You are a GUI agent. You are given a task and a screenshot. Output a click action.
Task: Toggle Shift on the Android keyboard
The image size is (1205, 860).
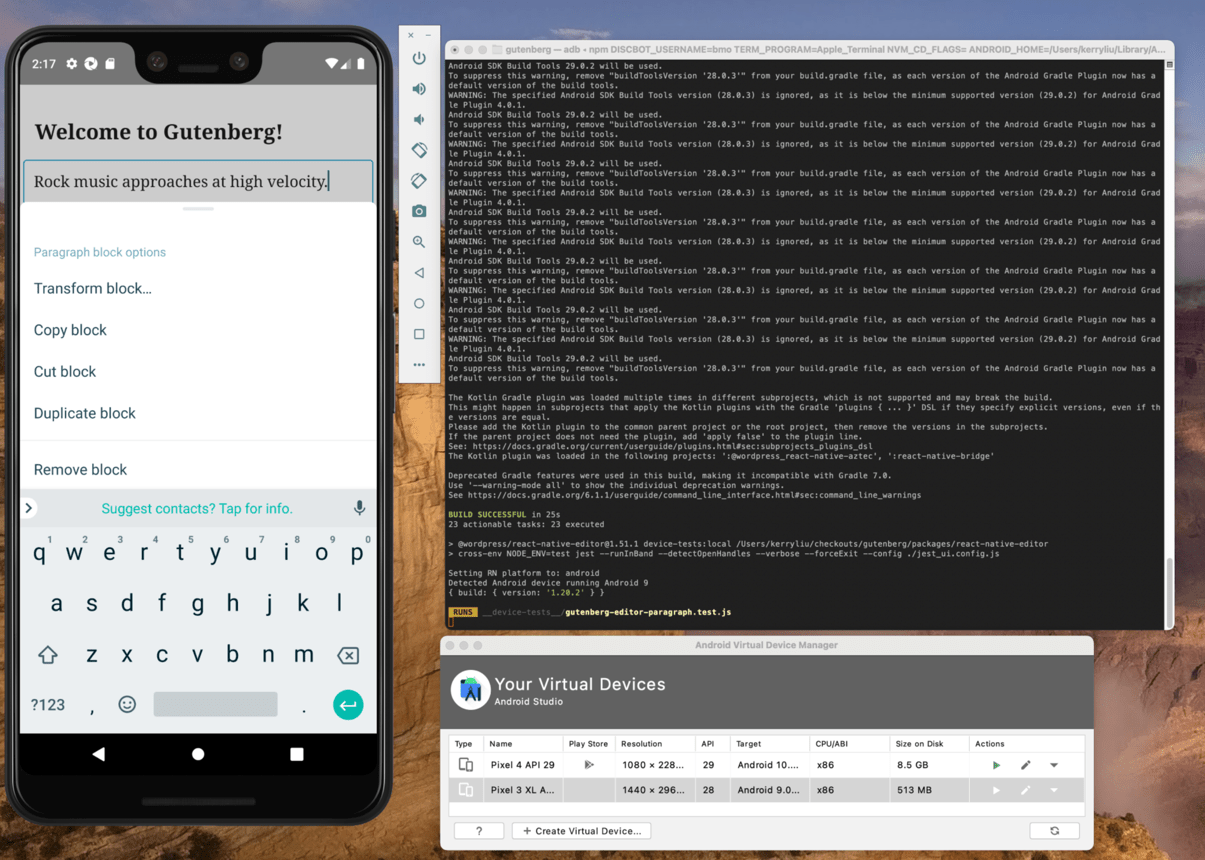47,655
